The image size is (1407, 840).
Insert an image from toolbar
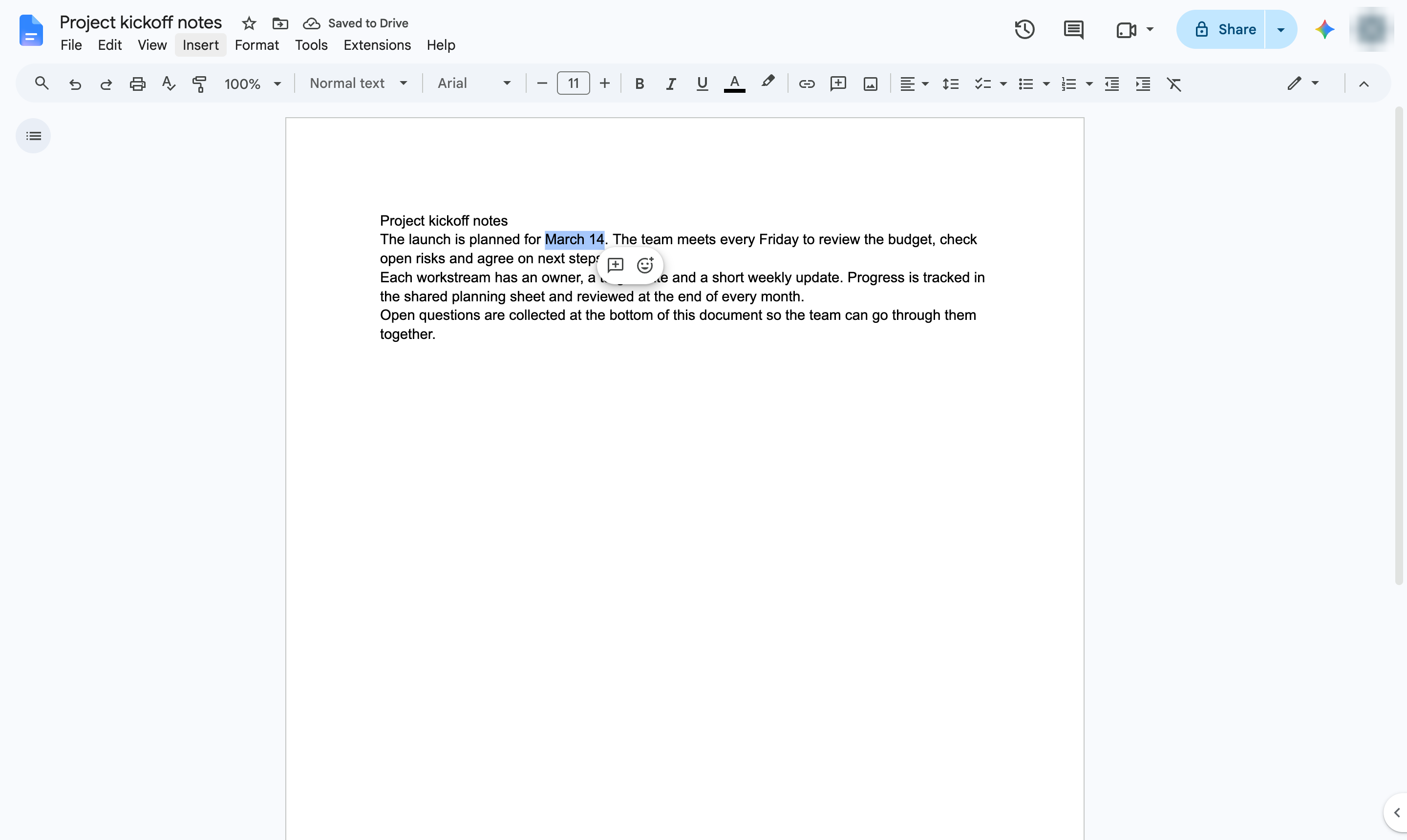point(870,84)
